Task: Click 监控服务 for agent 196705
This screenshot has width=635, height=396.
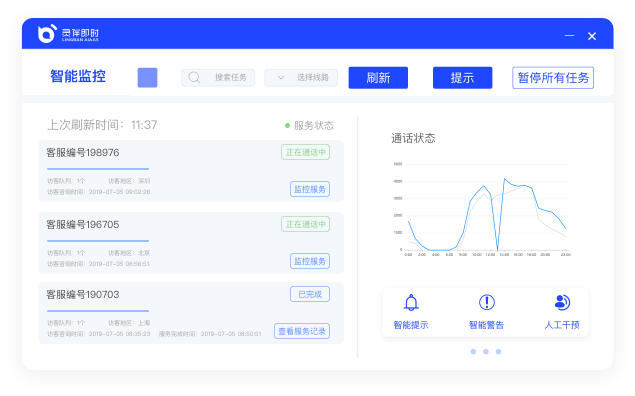Action: tap(310, 261)
